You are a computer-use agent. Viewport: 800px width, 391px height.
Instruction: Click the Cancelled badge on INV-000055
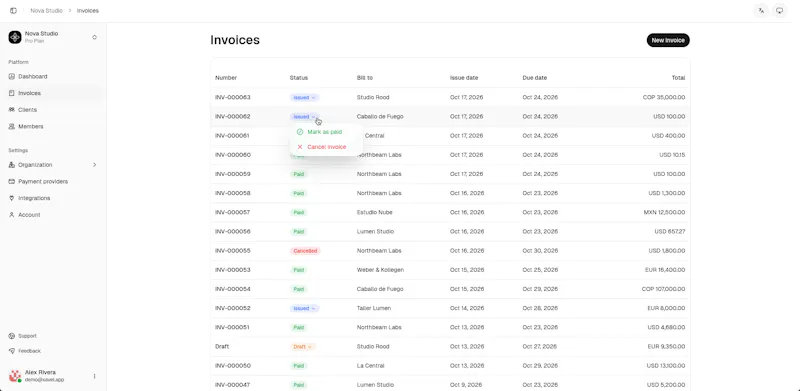tap(305, 251)
